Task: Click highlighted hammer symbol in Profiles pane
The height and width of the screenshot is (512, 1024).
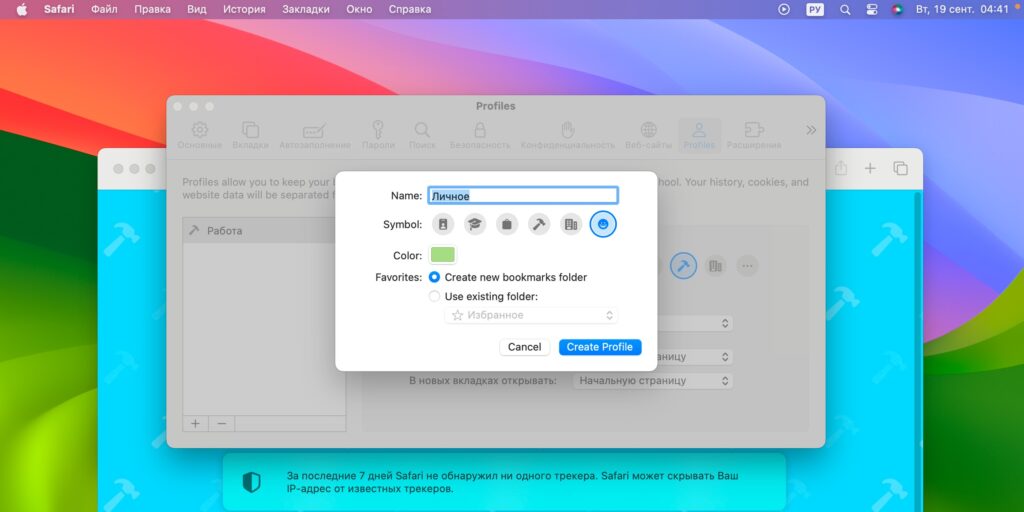Action: pos(684,266)
